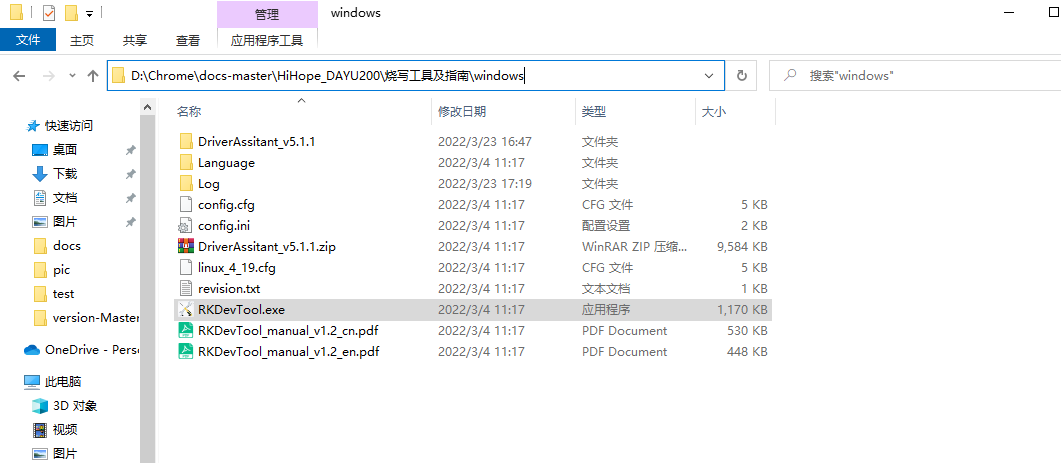Click the search magnifier icon
This screenshot has width=1061, height=463.
click(x=789, y=75)
